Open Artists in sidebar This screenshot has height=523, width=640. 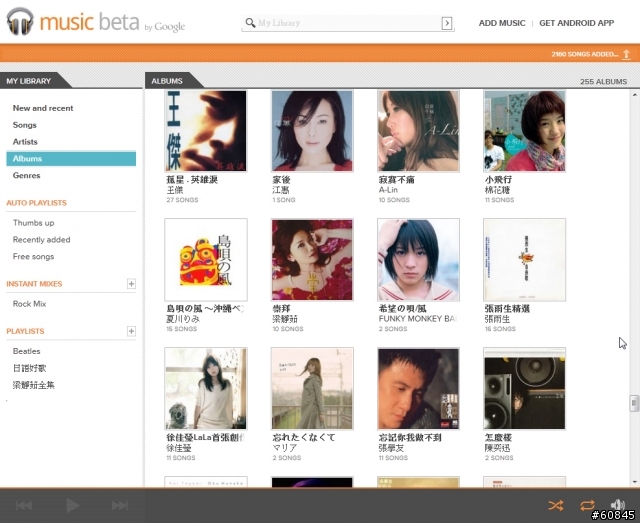coord(25,142)
